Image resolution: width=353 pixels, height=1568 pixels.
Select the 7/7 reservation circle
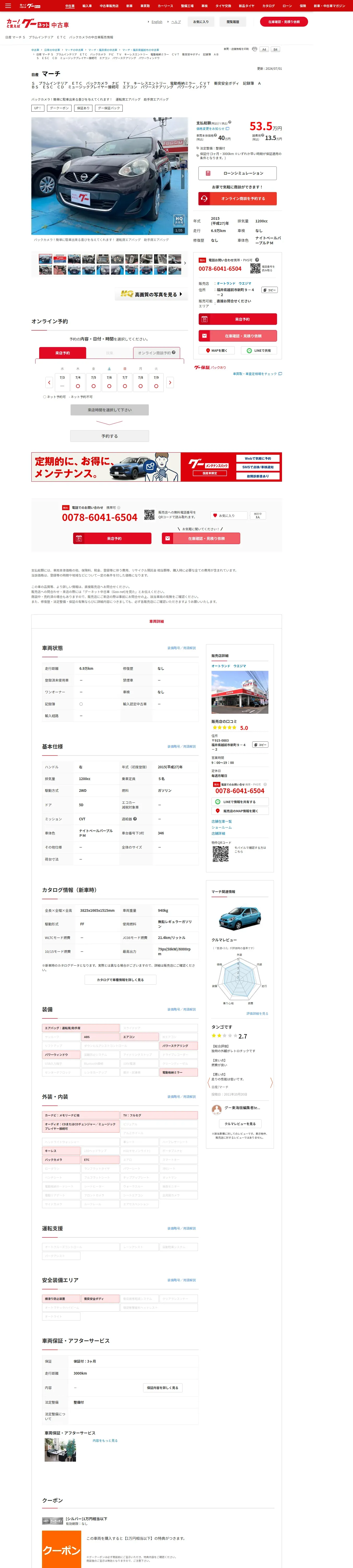coord(125,386)
